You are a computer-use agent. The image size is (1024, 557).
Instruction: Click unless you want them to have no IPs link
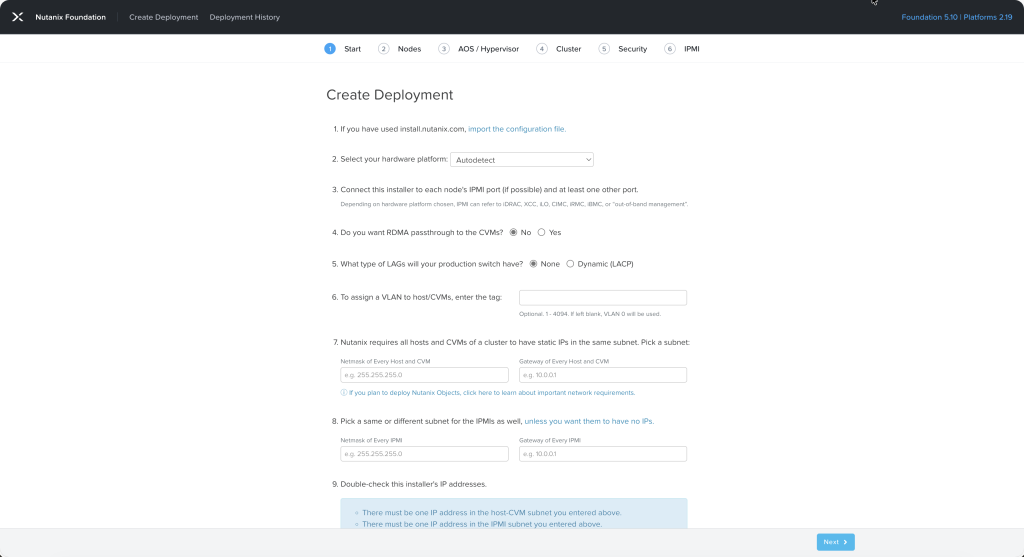tap(589, 421)
